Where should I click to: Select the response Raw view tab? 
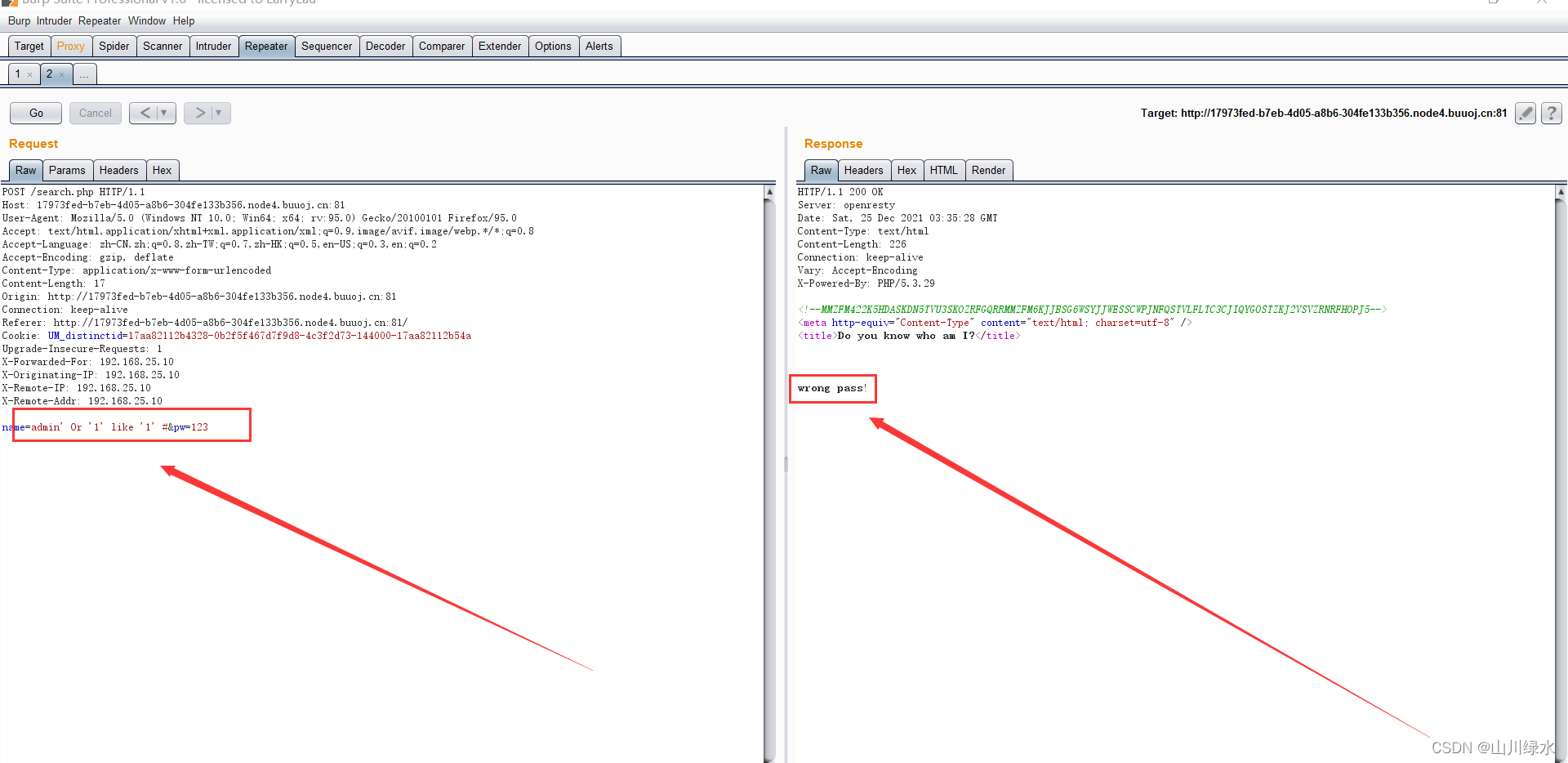[x=822, y=170]
